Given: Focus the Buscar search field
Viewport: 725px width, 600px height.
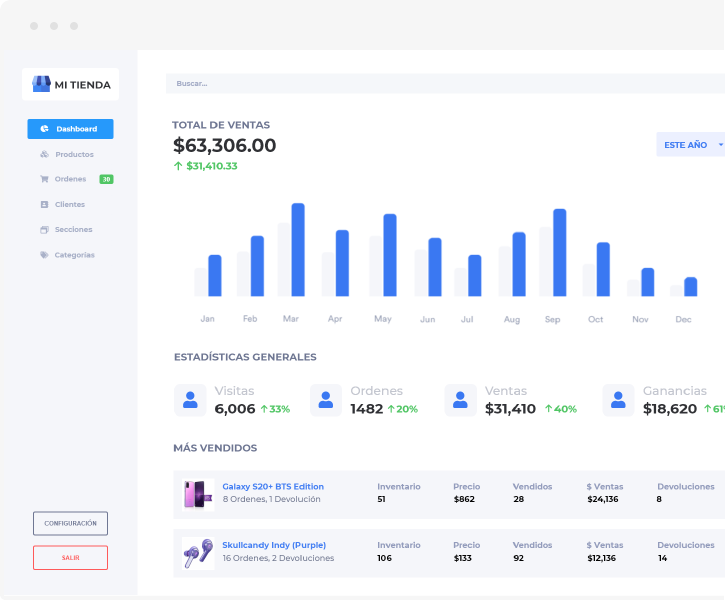Looking at the screenshot, I should (440, 83).
